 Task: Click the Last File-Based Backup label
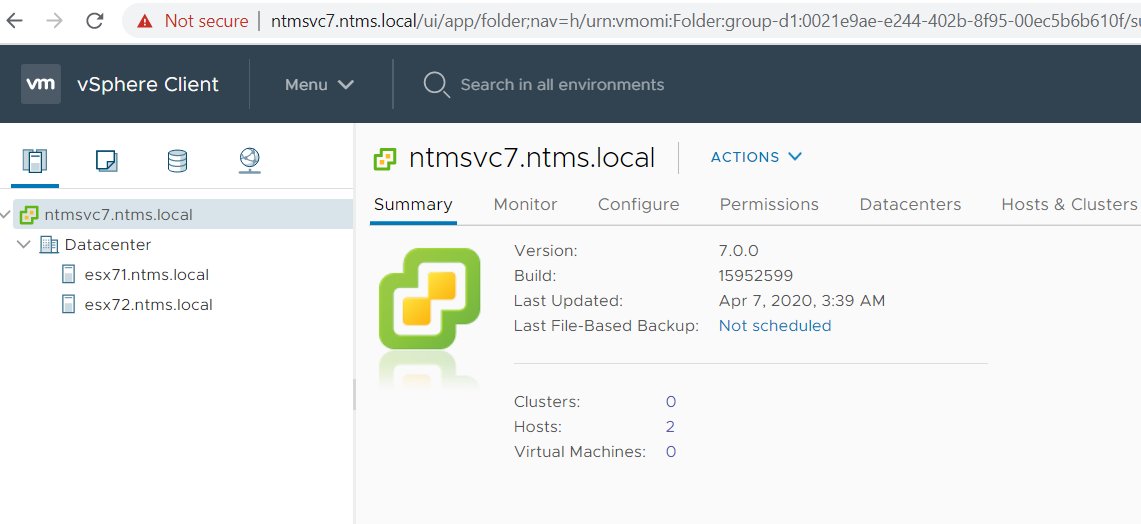point(606,325)
